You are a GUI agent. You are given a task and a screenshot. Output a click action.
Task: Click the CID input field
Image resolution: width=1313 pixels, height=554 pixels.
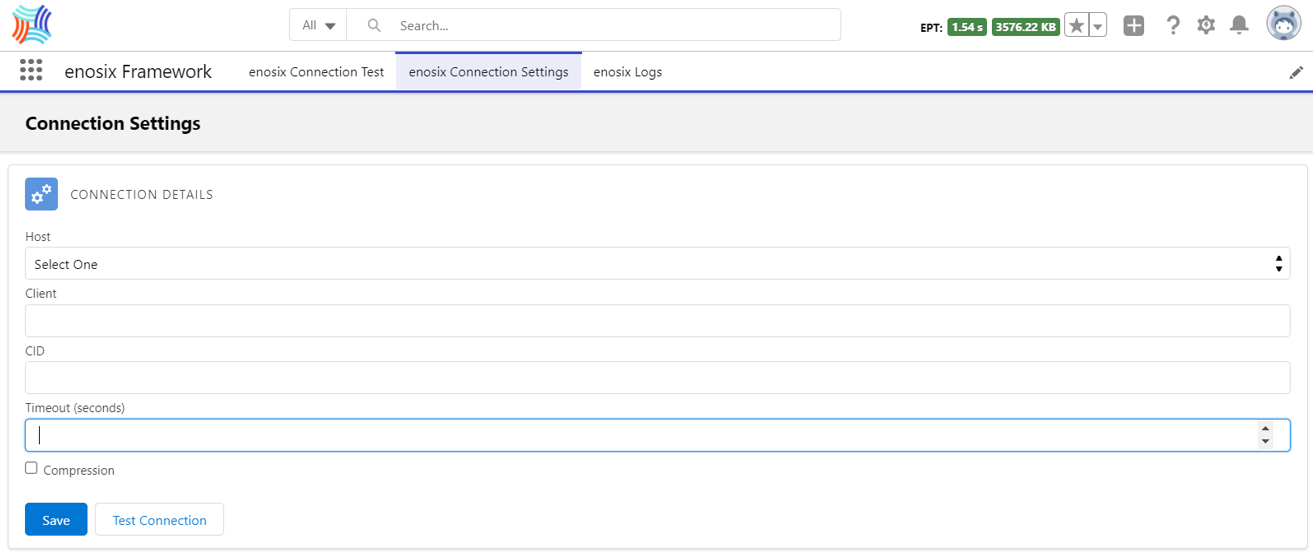(657, 378)
